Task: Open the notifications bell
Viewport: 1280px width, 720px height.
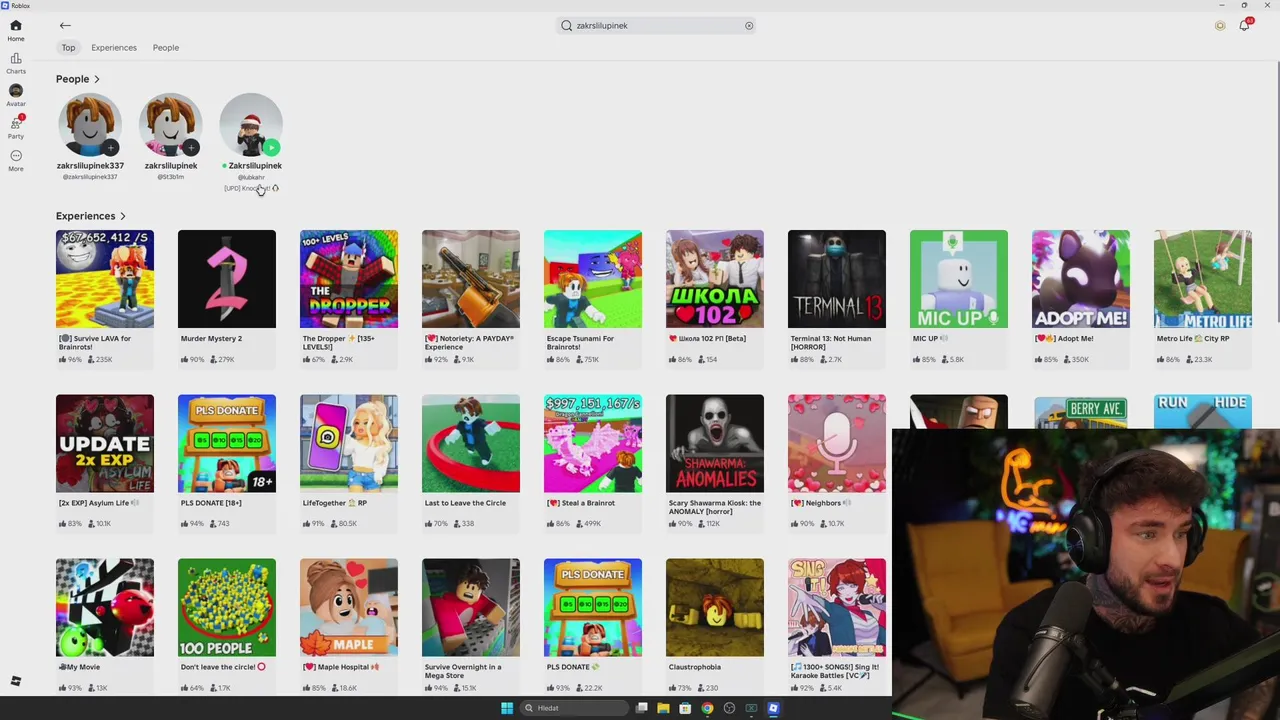Action: coord(1245,25)
